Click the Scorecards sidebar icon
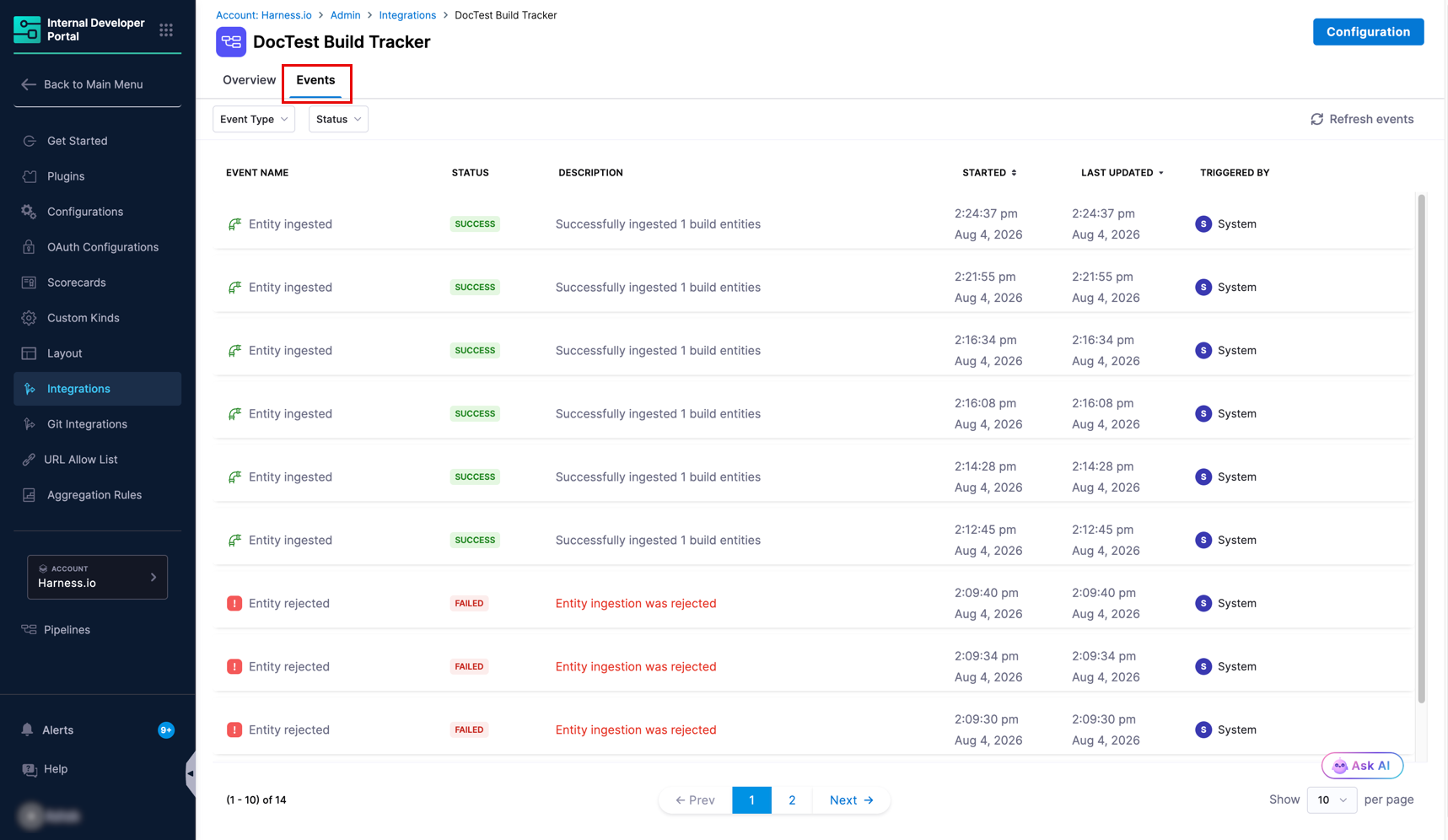Screen dimensions: 1448x840 (x=30, y=283)
